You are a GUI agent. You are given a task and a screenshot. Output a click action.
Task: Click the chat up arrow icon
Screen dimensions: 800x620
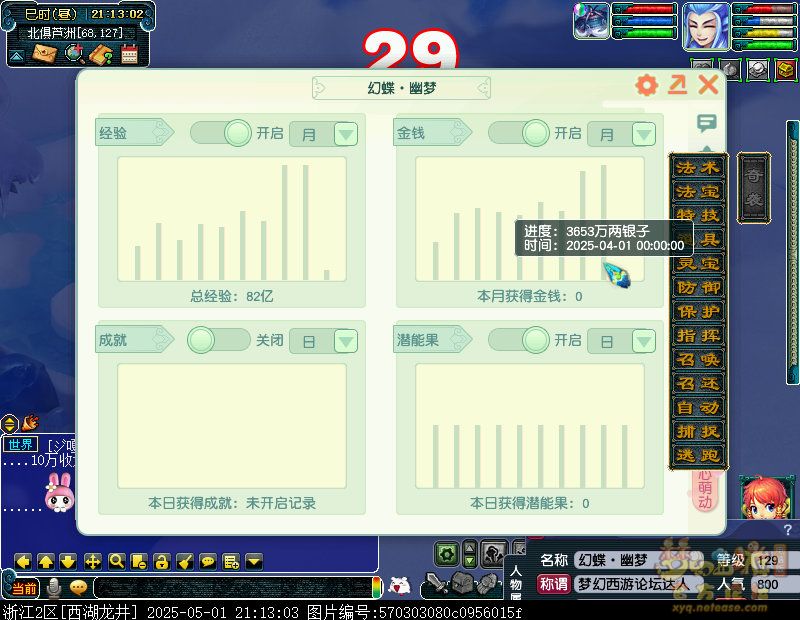[46, 562]
